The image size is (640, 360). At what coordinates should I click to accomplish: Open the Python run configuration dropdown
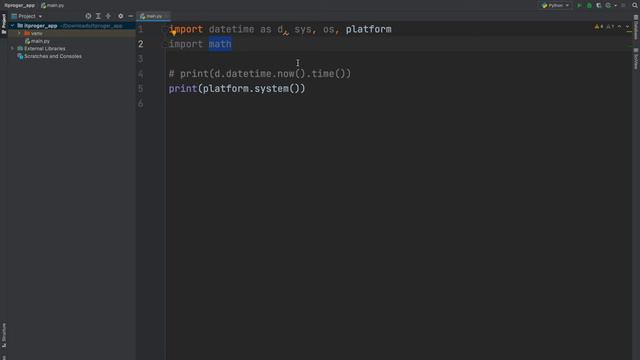[555, 5]
